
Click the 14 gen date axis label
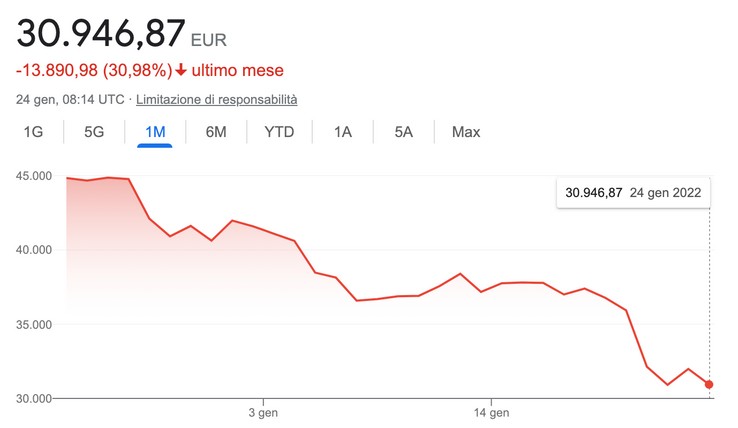click(491, 413)
